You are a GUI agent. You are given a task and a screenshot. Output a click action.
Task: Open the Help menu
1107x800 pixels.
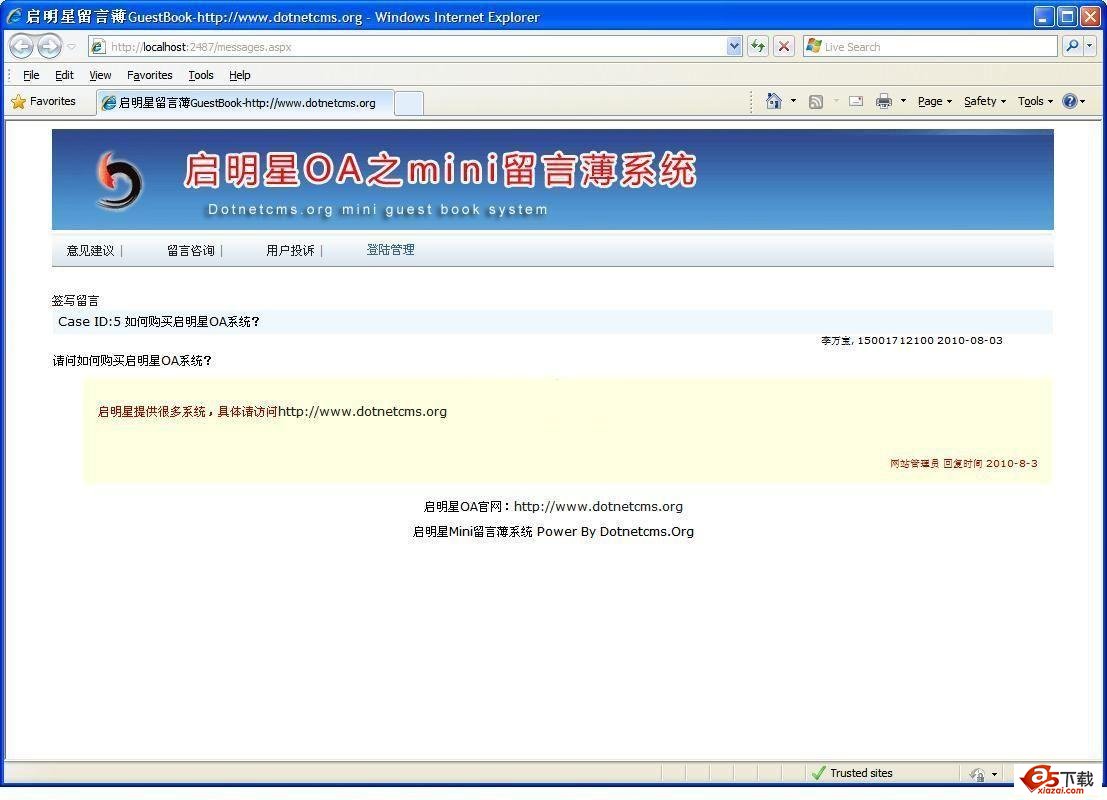point(240,75)
